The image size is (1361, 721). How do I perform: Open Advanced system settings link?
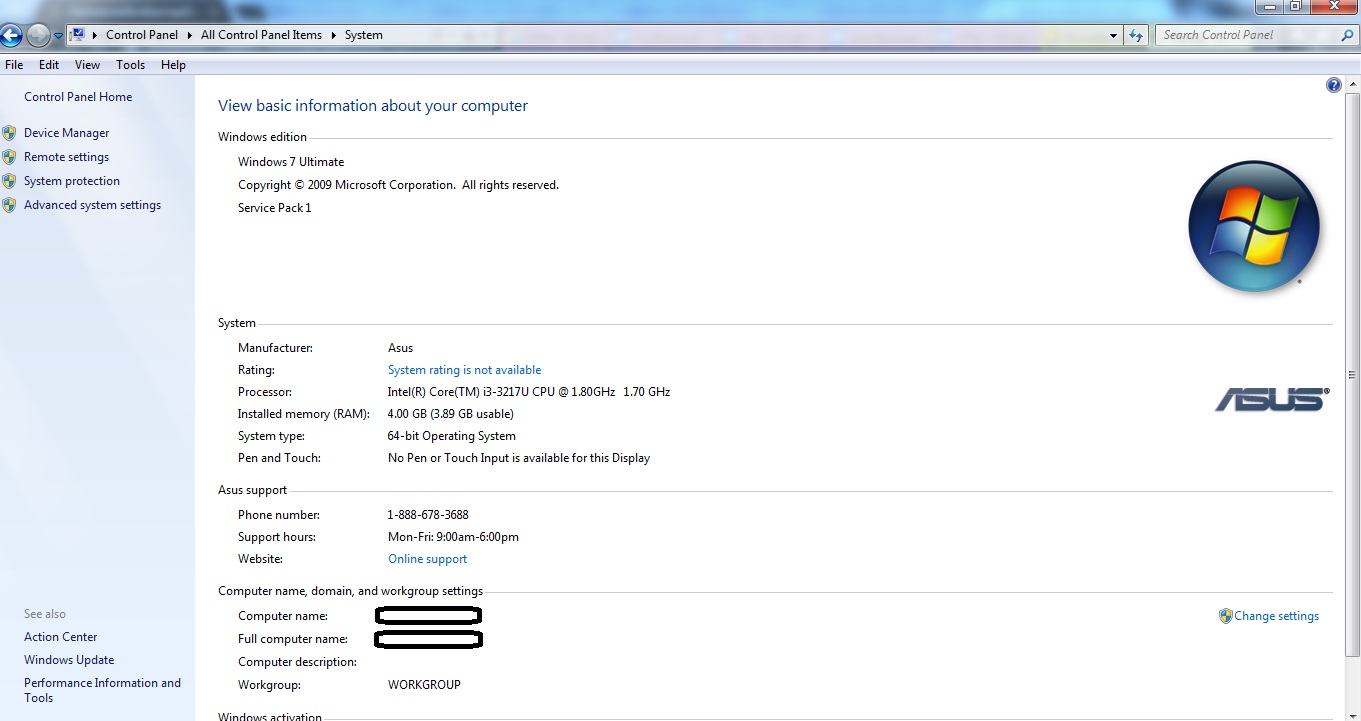point(93,205)
